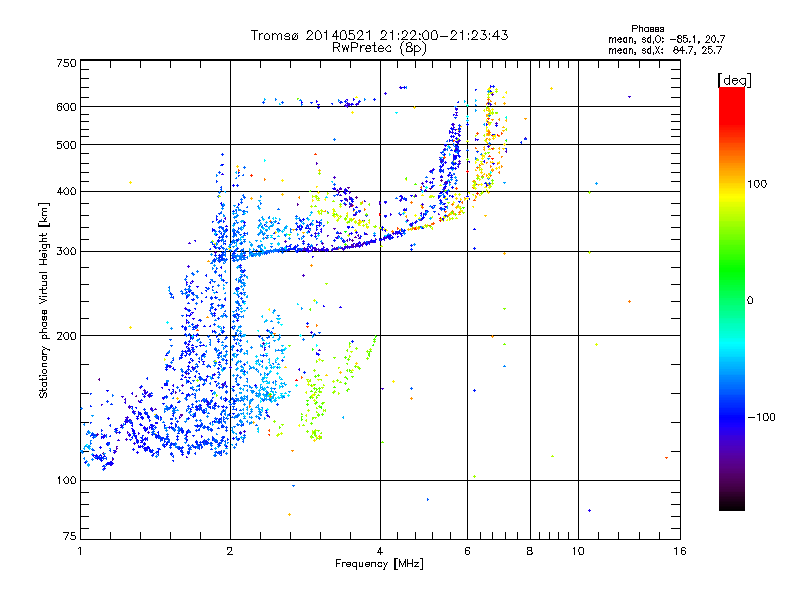This screenshot has width=800, height=600.
Task: Click the '[deg]' colorbar unit label
Action: pyautogui.click(x=734, y=80)
